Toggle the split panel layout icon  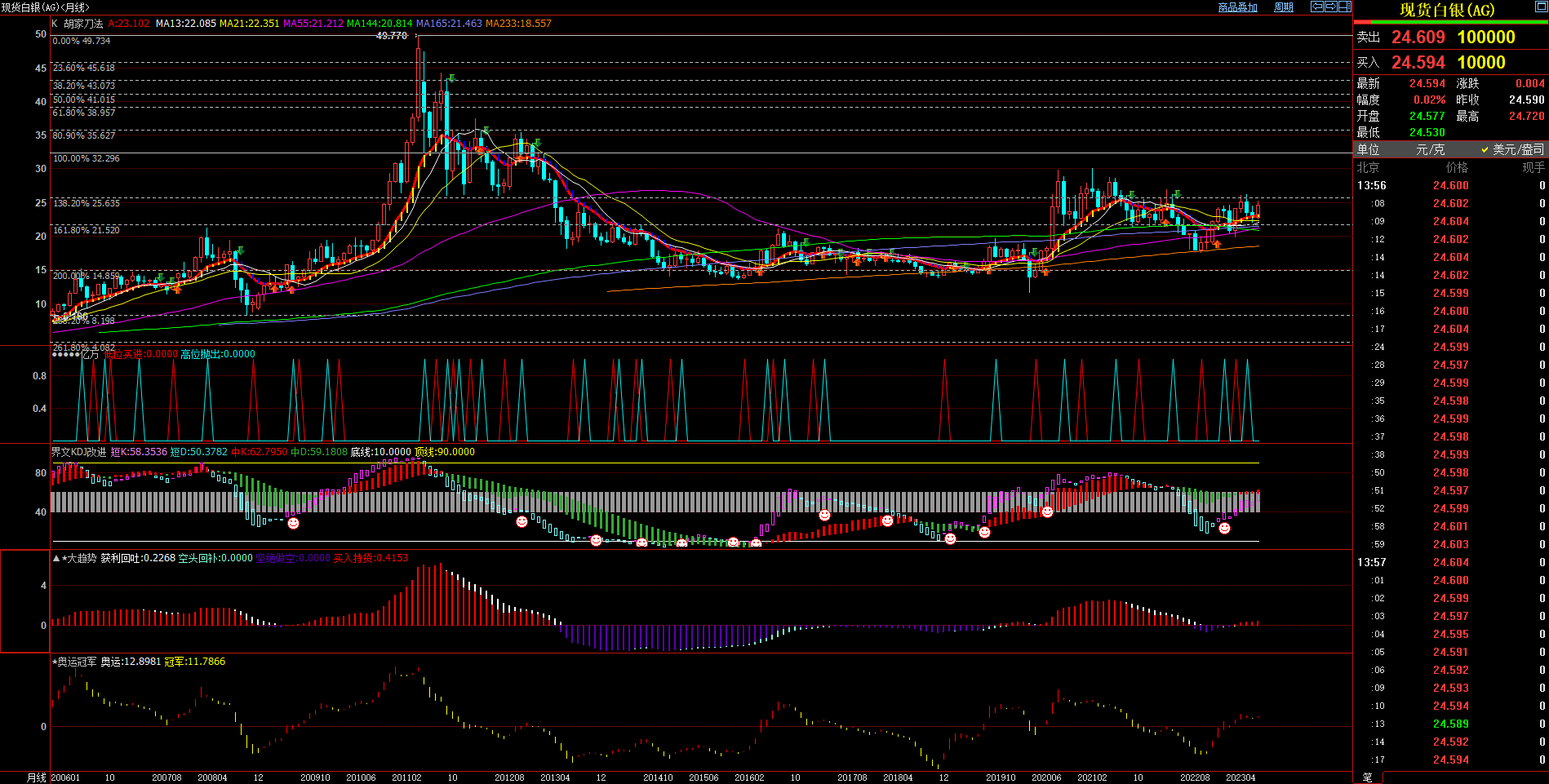[x=1344, y=7]
